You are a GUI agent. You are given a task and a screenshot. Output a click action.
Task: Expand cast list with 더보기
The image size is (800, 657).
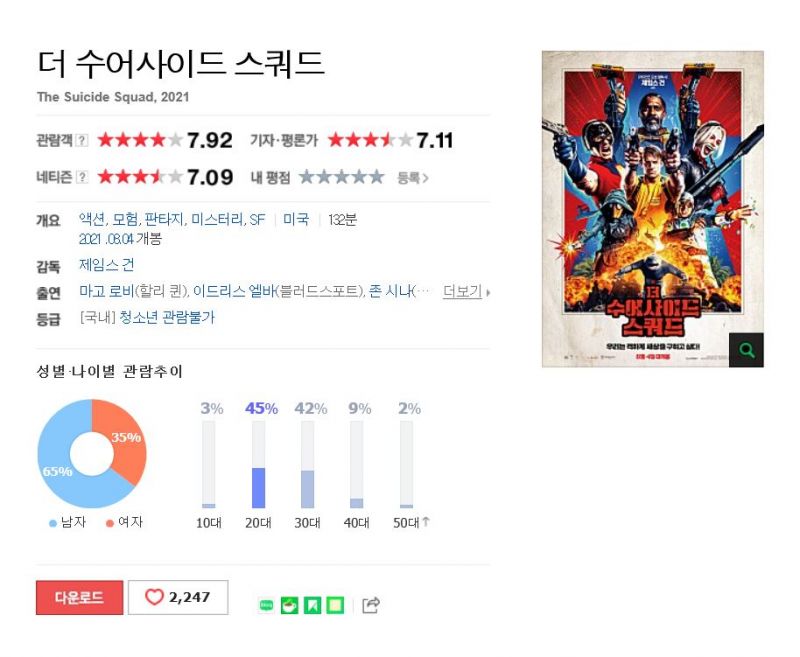466,292
